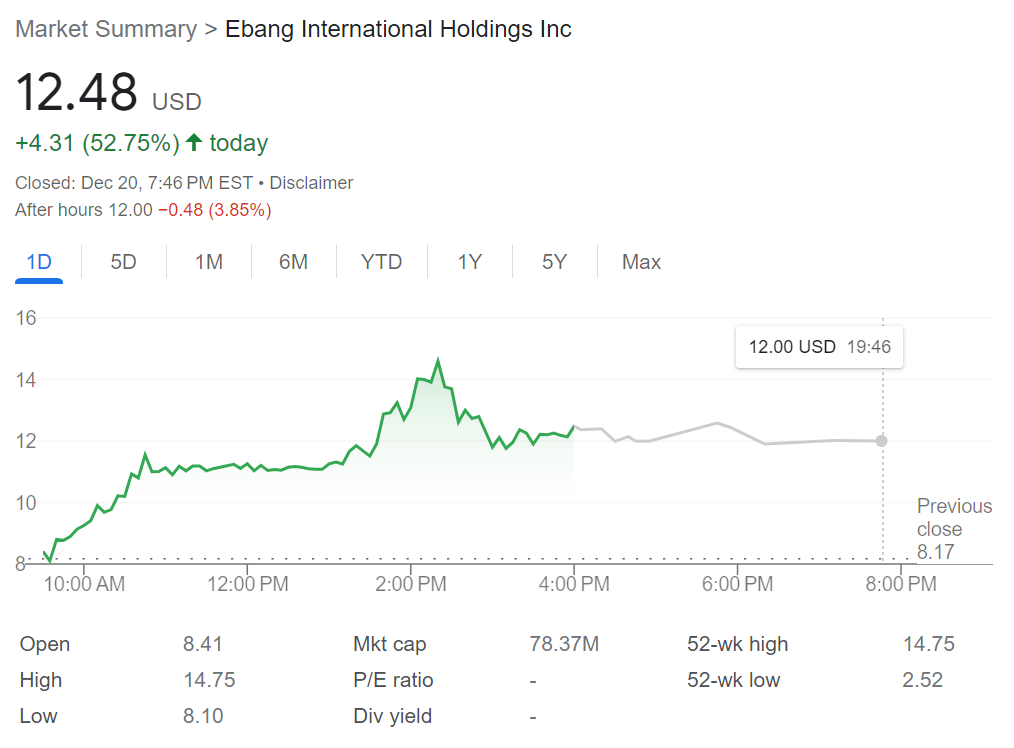Click the 12.00 USD 19:46 tooltip
Viewport: 1014px width, 748px height.
pos(819,347)
